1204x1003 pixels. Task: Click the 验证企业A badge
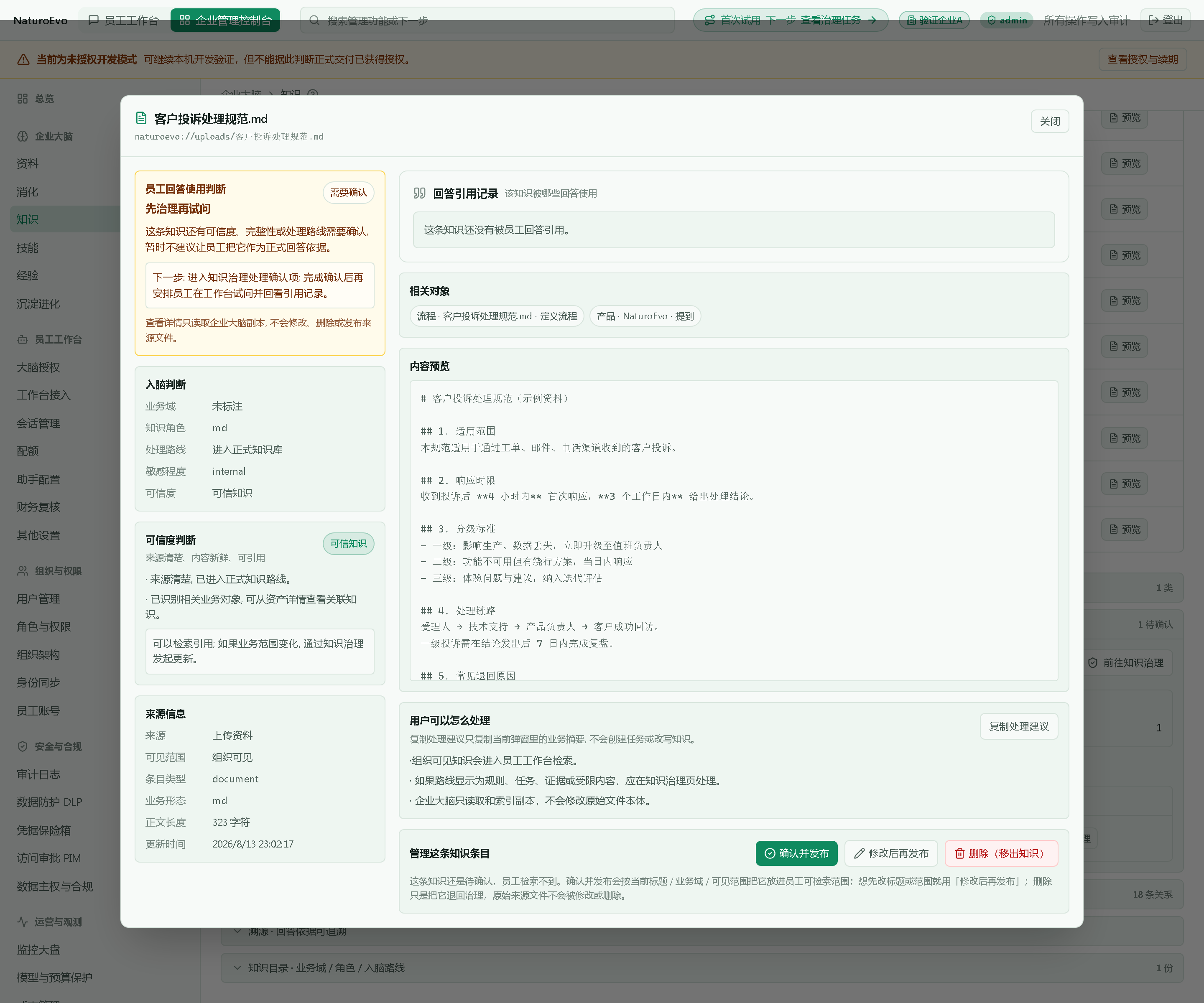click(934, 20)
